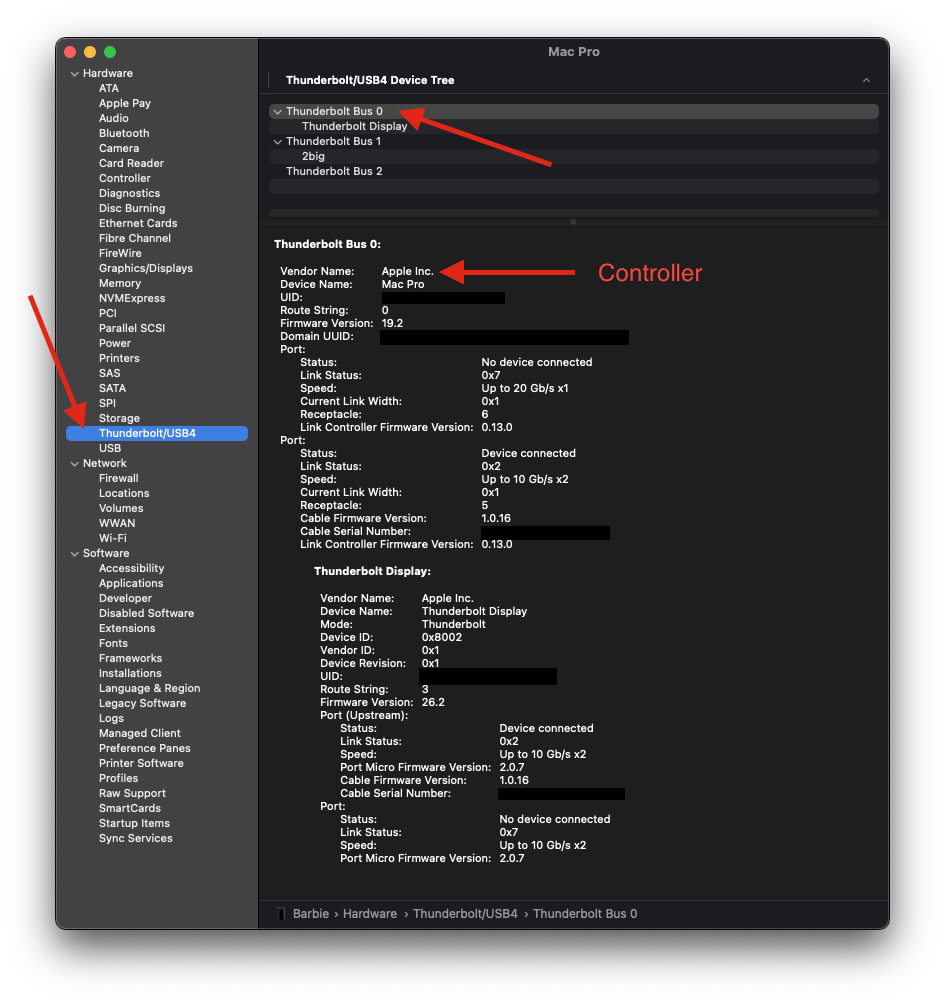Select Accessibility under Software
This screenshot has height=1003, width=945.
(131, 569)
